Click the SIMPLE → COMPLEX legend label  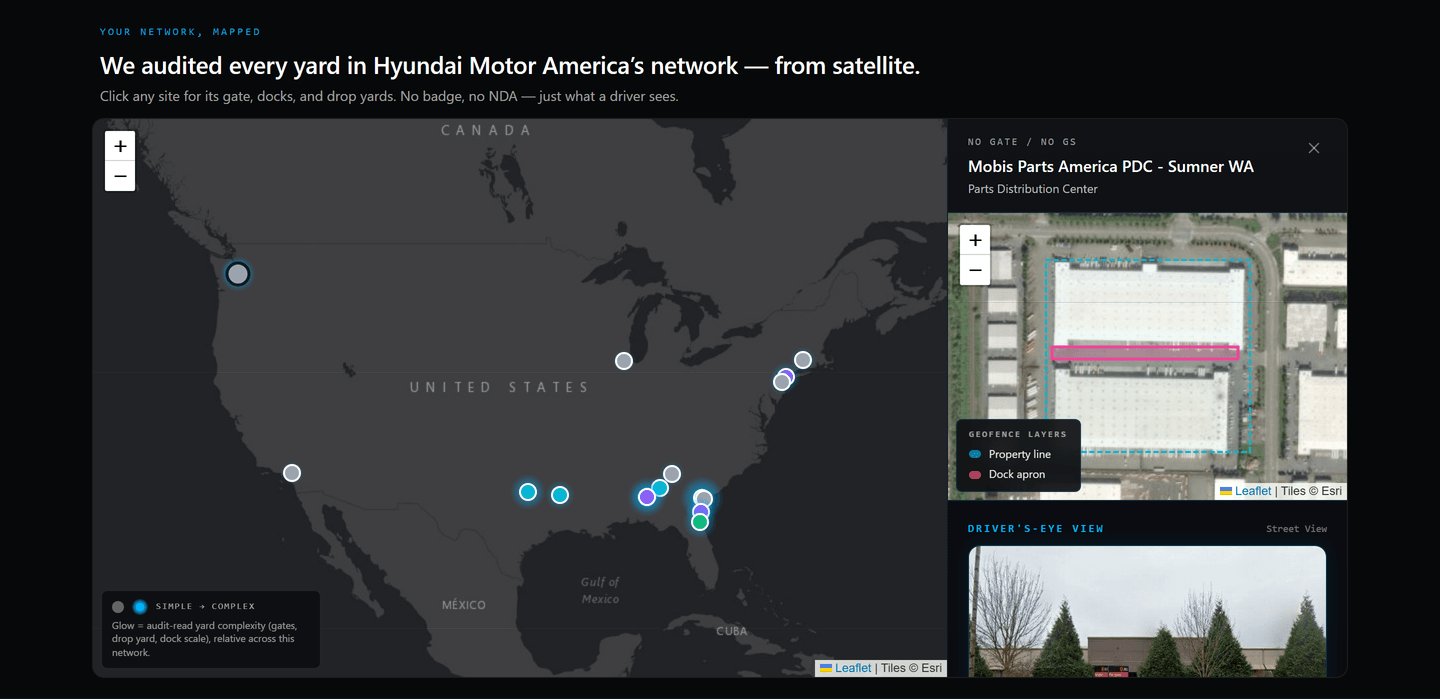click(x=205, y=607)
